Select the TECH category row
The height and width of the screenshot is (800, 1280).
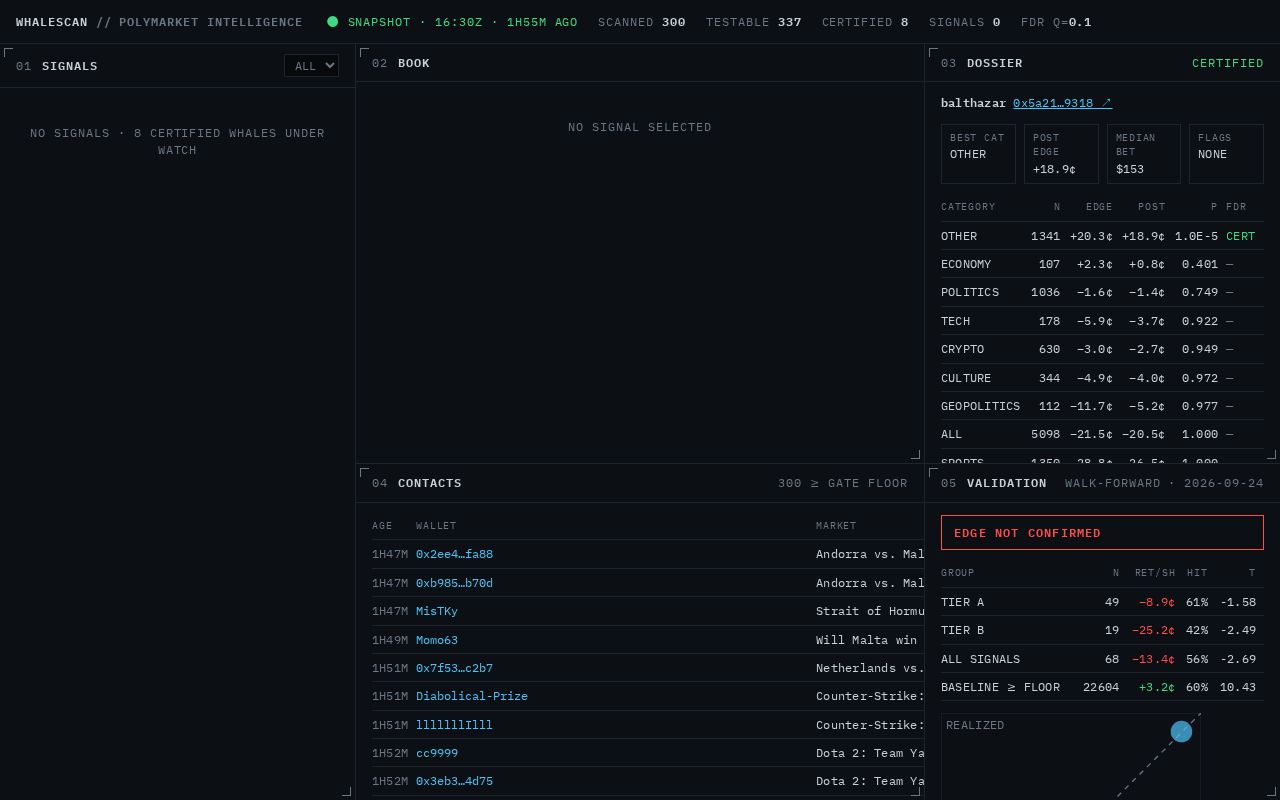1102,321
